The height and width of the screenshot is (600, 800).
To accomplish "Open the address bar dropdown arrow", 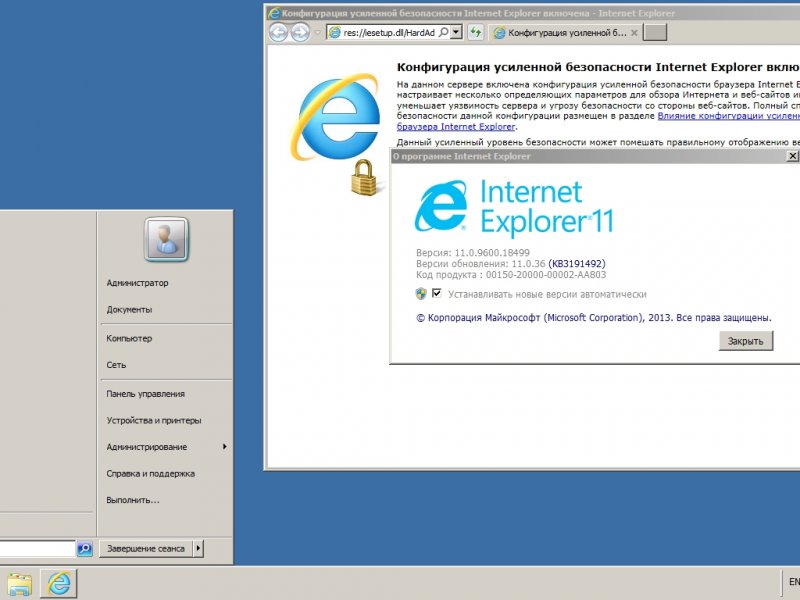I will coord(457,33).
